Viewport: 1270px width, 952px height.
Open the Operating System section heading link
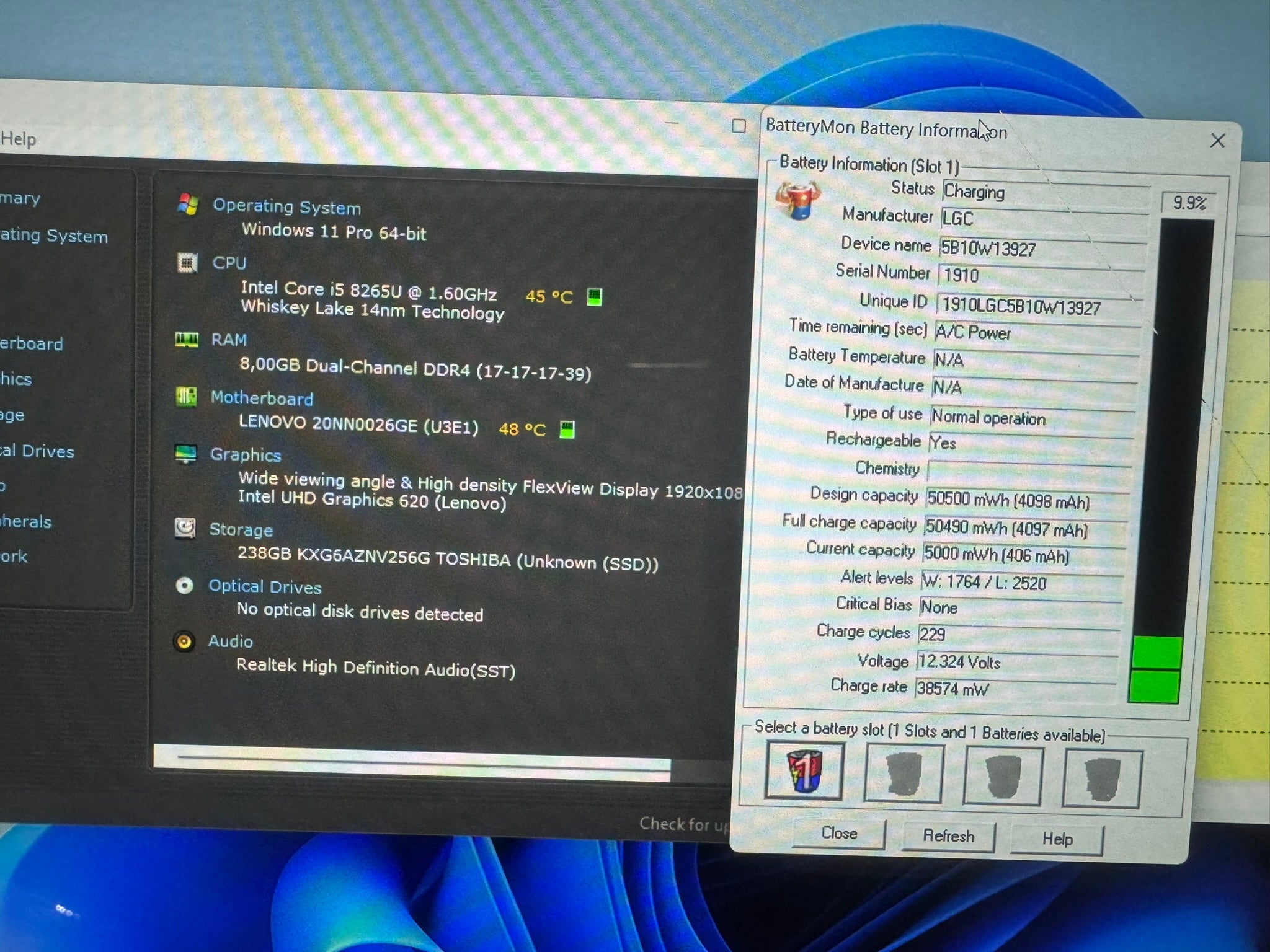click(x=287, y=207)
